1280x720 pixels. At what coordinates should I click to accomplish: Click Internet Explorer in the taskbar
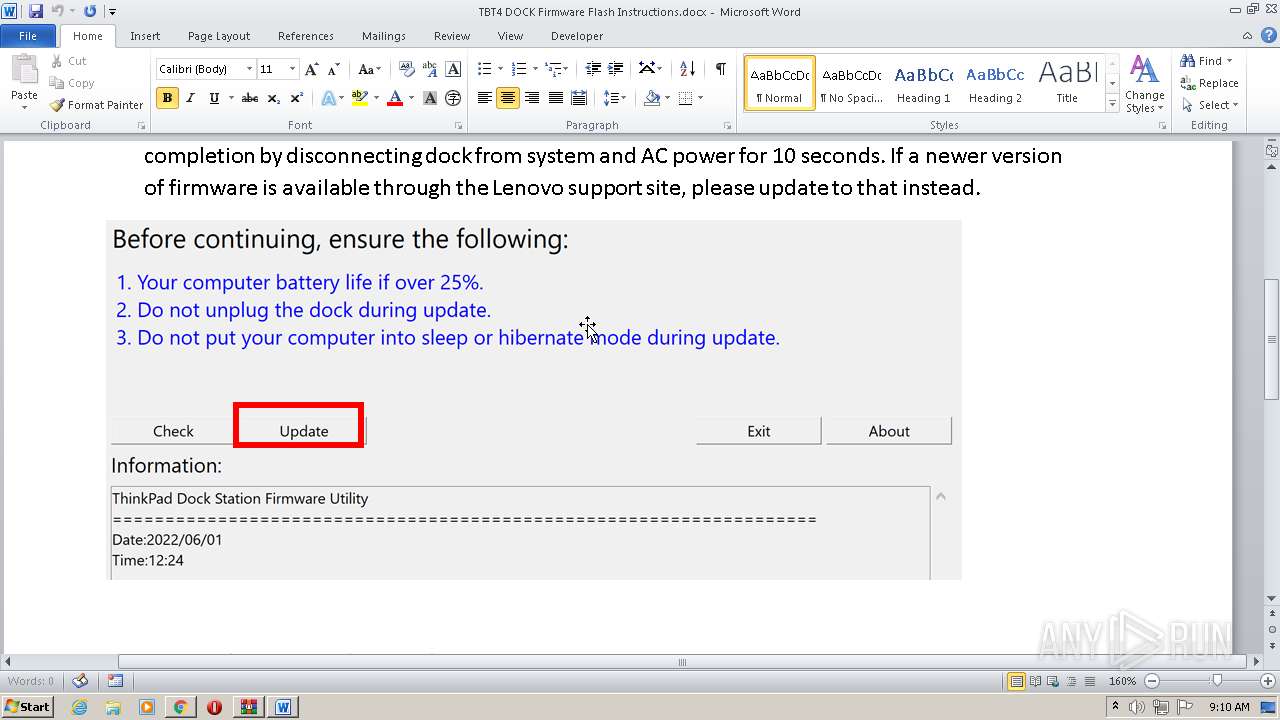(x=79, y=707)
